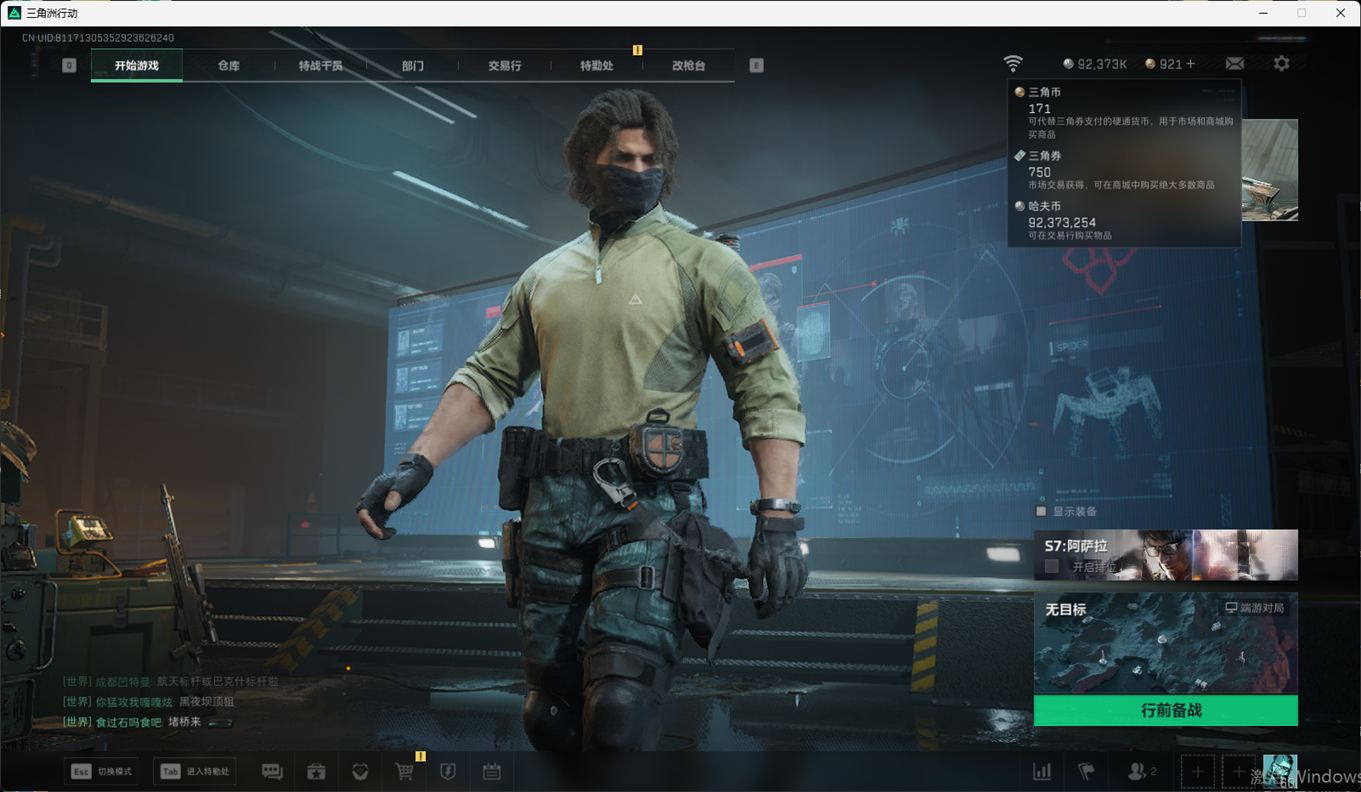Screen dimensions: 1361x792
Task: Open the settings gear icon
Action: (x=1281, y=64)
